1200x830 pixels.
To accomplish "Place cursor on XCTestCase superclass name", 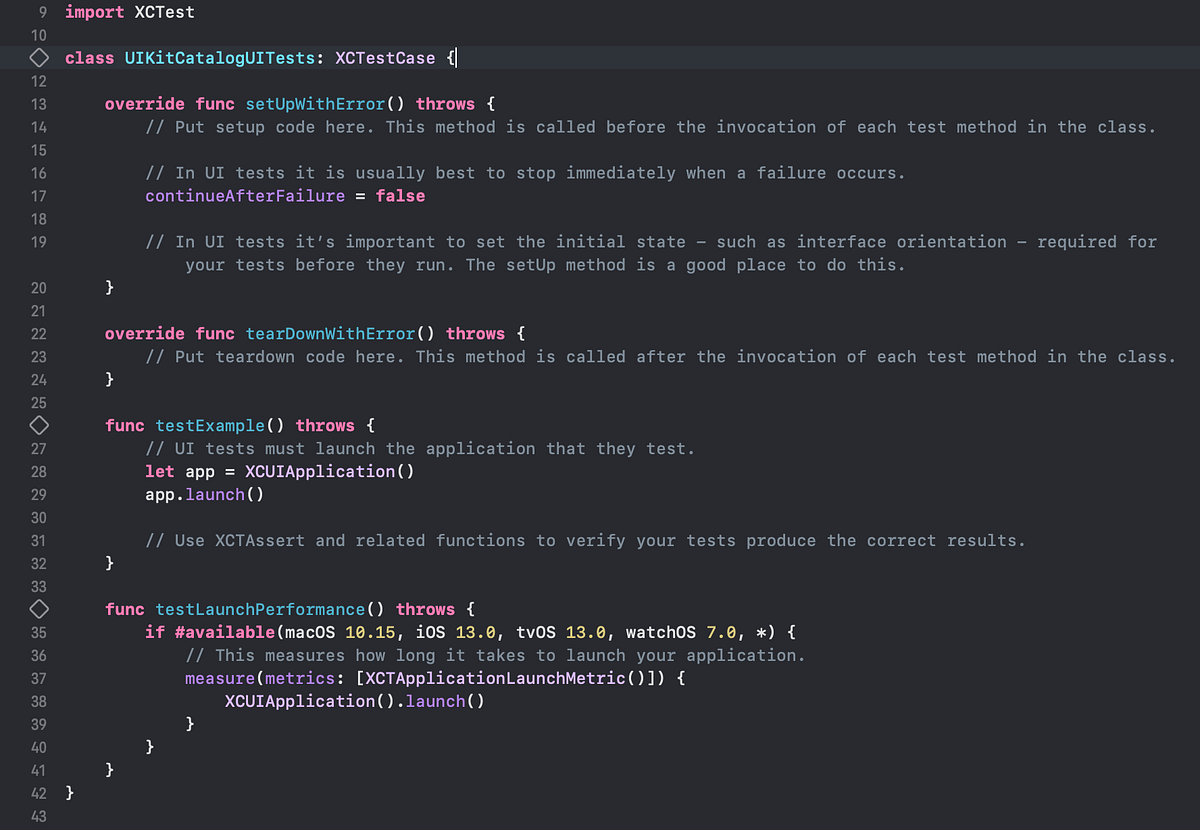I will point(385,58).
